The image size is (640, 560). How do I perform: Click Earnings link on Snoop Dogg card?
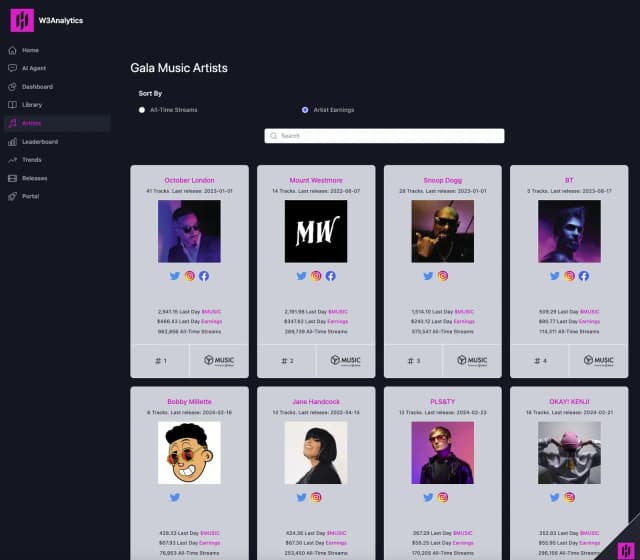[464, 322]
